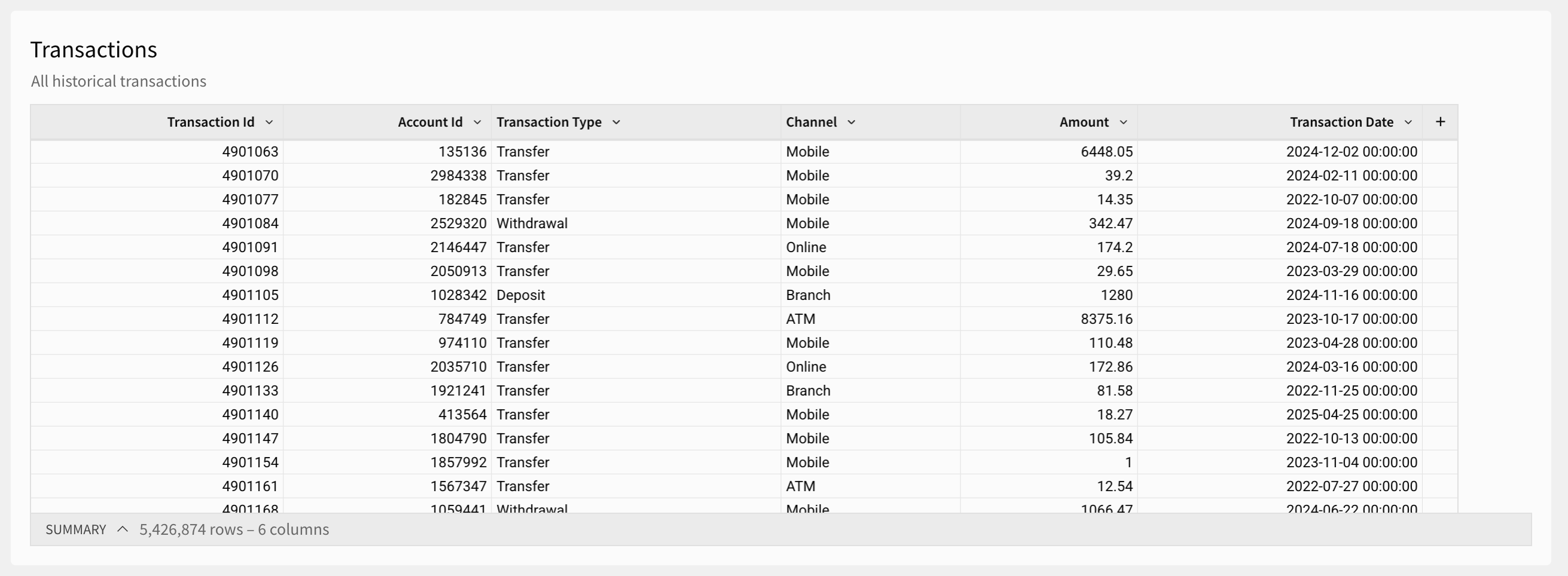The image size is (1568, 576).
Task: Click the Transaction Type header label
Action: point(548,122)
